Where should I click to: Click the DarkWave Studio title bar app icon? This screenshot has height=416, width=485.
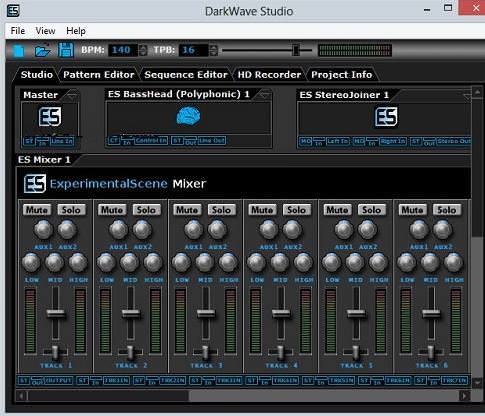(x=13, y=11)
